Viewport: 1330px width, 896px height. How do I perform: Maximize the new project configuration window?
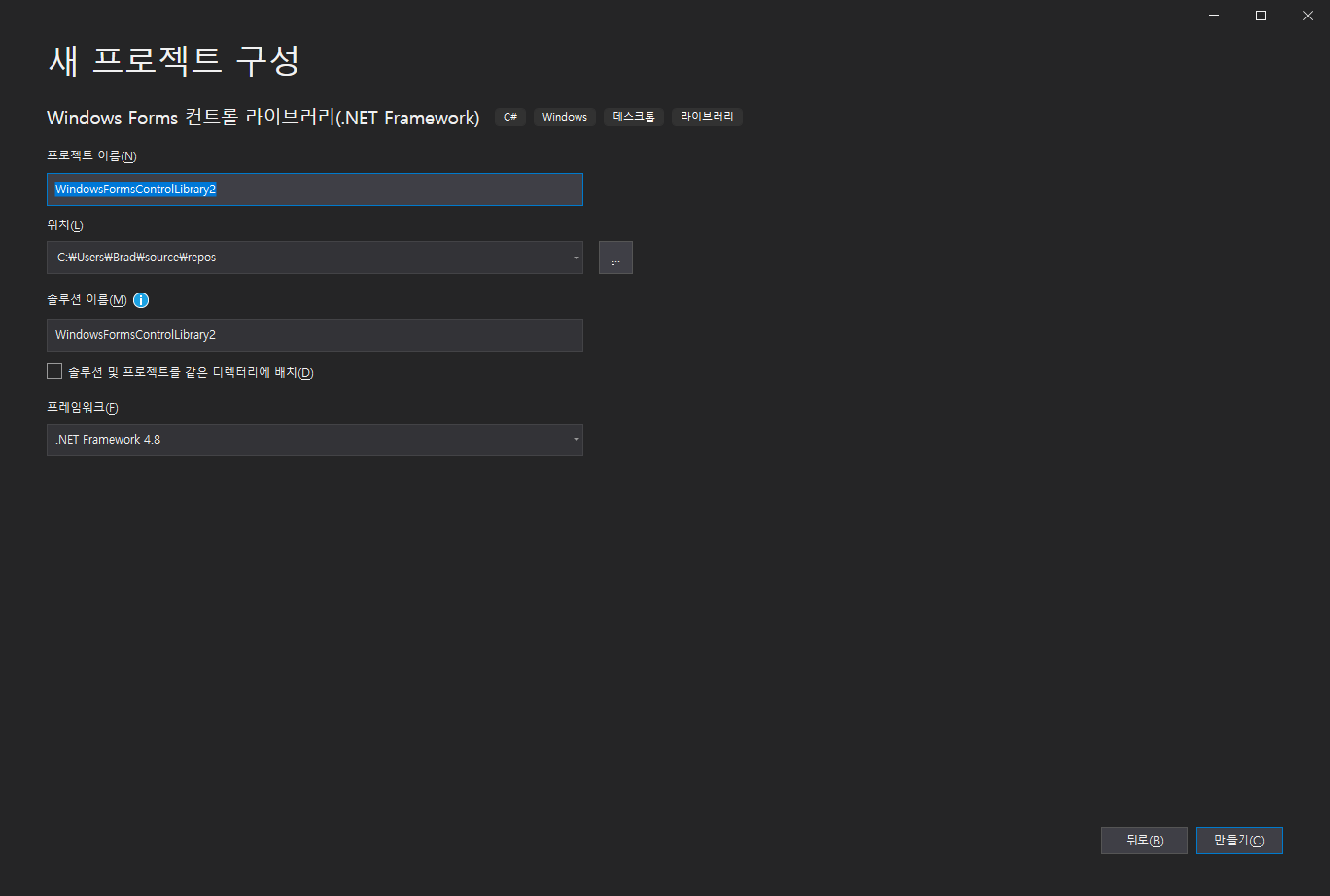[1261, 15]
